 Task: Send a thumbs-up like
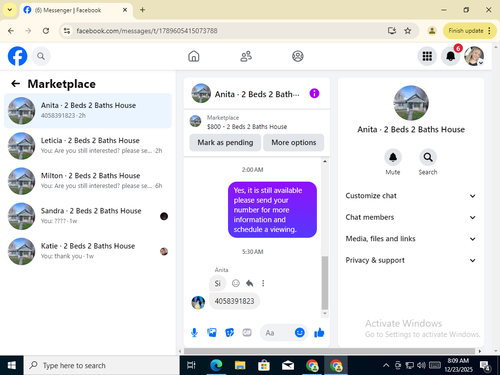coord(319,333)
